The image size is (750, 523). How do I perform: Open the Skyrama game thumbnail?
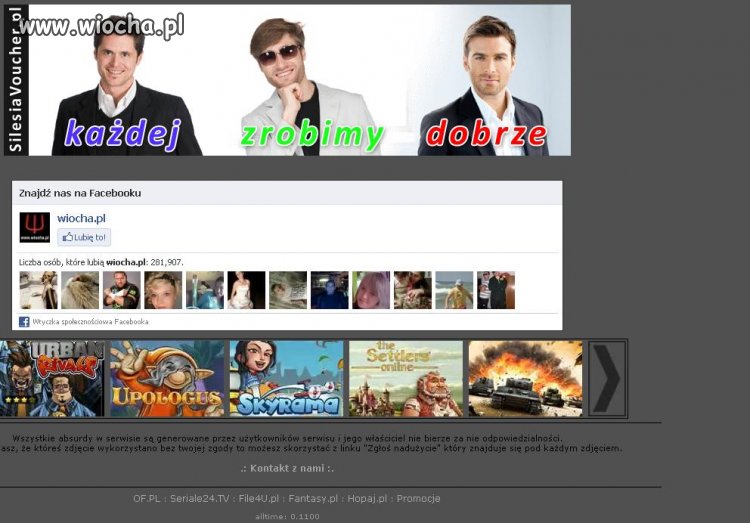click(287, 378)
